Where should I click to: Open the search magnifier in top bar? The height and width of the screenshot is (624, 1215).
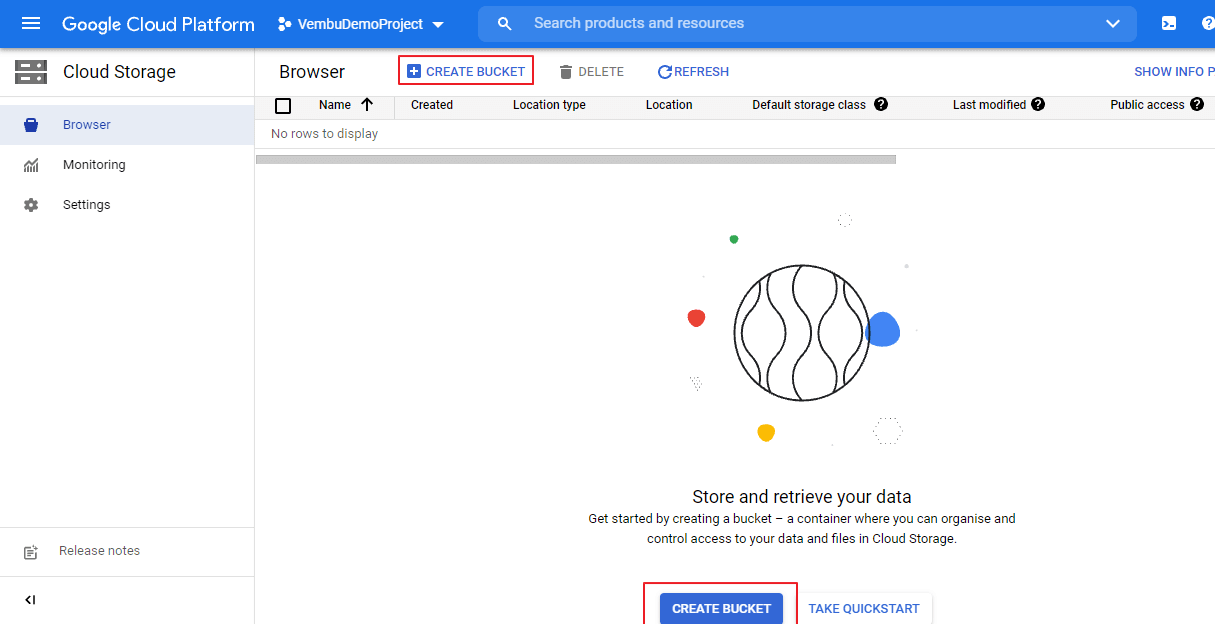coord(504,23)
